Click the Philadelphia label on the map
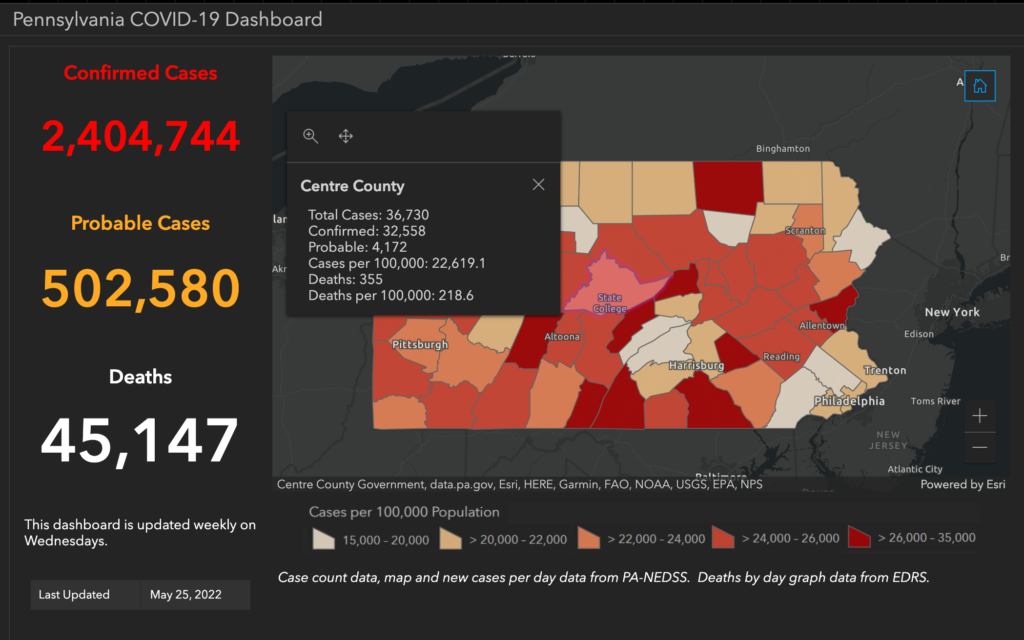 coord(848,401)
